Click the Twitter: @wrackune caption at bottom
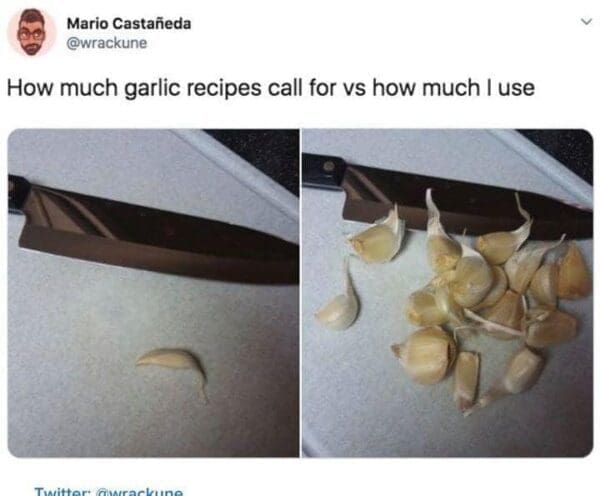Screen dimensions: 600x496 tap(109, 491)
